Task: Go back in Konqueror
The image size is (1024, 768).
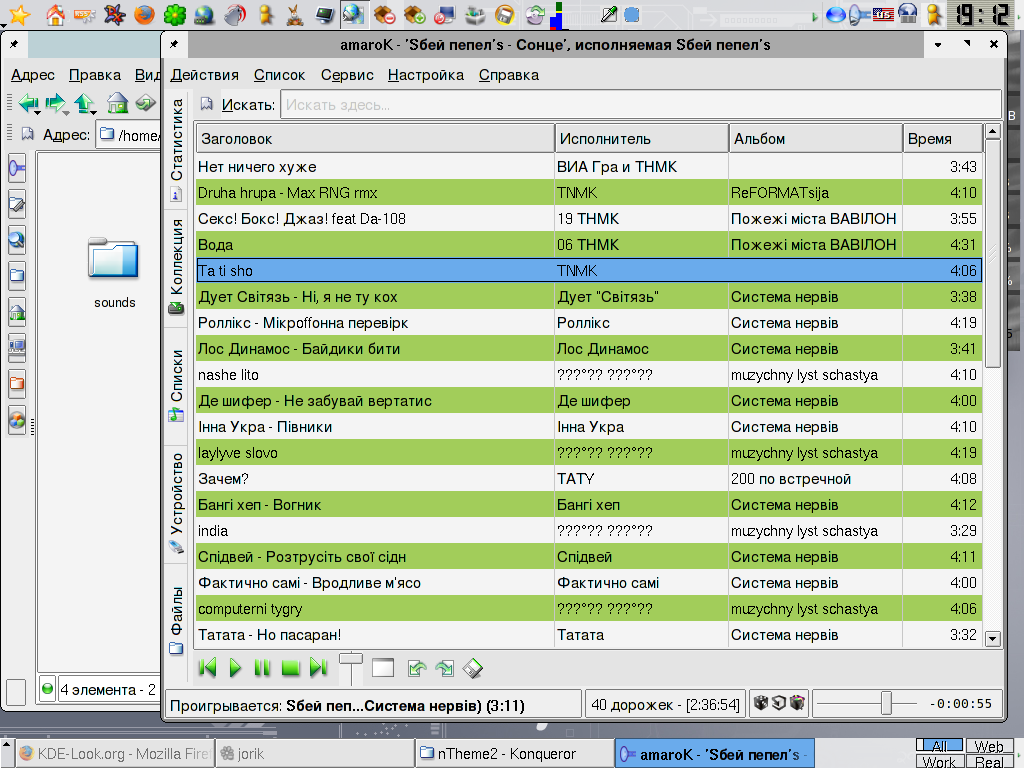Action: click(x=29, y=103)
